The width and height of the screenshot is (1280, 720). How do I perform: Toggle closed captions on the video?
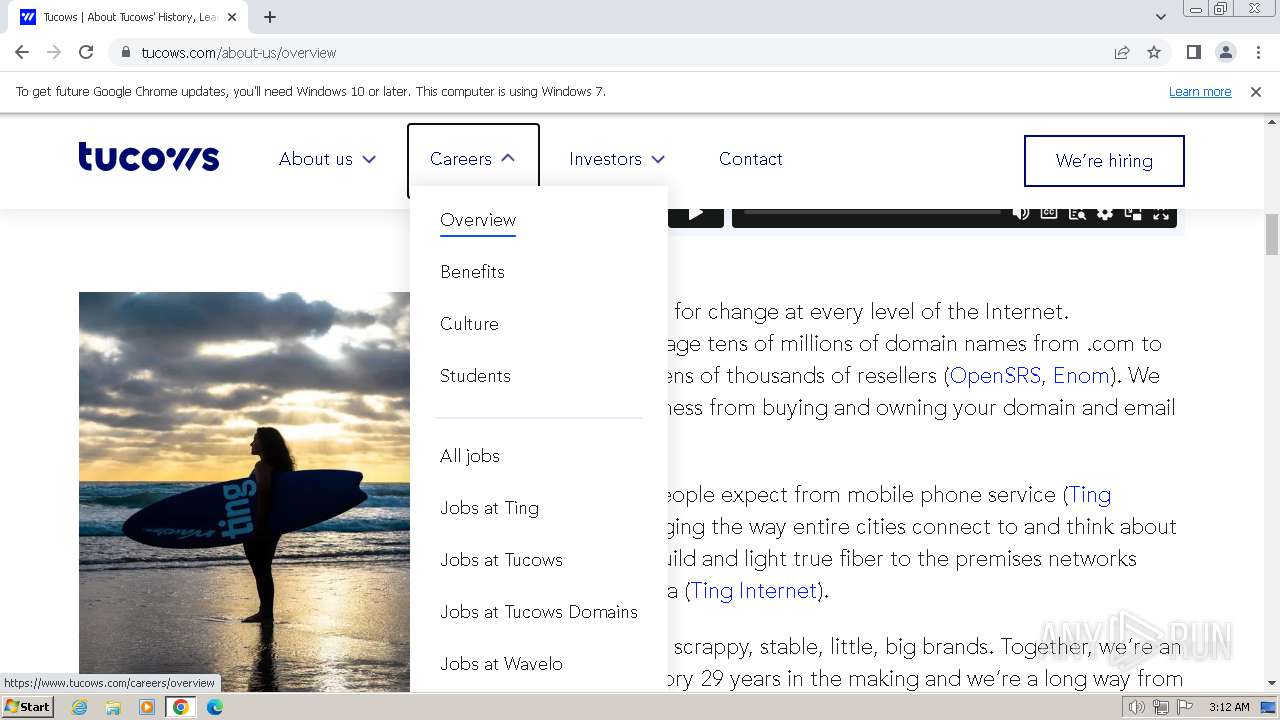[x=1049, y=213]
